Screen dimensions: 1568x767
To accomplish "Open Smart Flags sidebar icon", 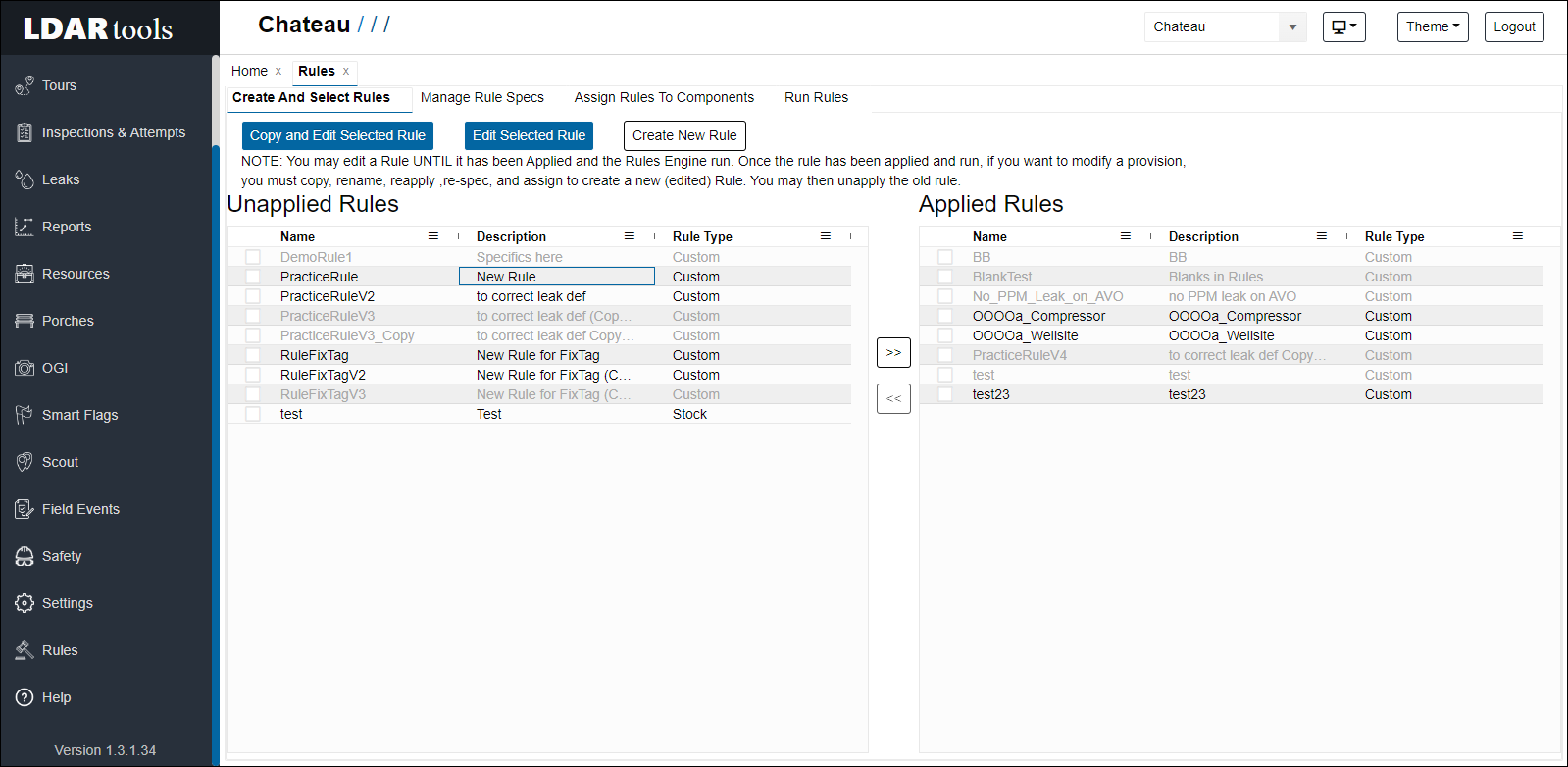I will pyautogui.click(x=25, y=415).
